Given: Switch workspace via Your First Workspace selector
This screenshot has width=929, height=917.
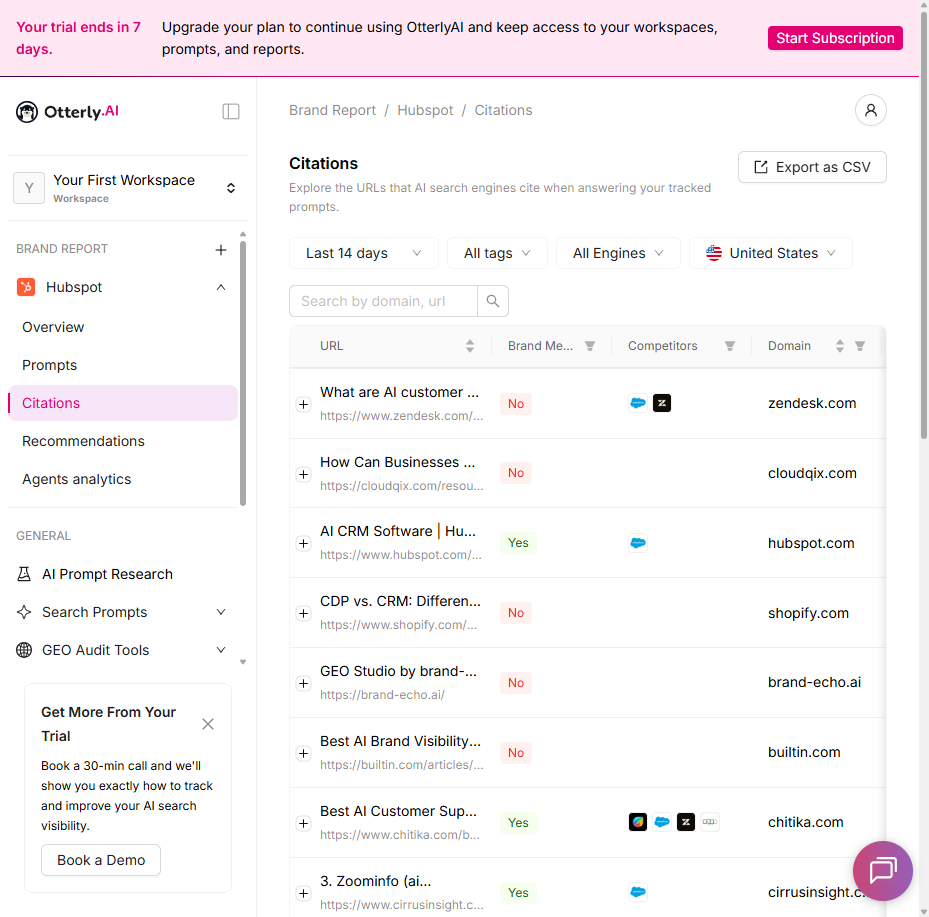Looking at the screenshot, I should tap(127, 188).
